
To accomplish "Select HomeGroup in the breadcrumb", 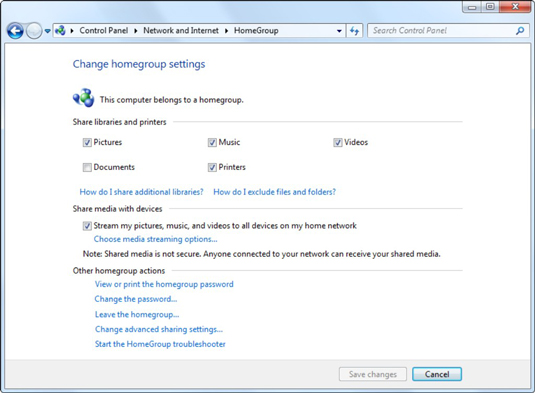I will pyautogui.click(x=256, y=31).
